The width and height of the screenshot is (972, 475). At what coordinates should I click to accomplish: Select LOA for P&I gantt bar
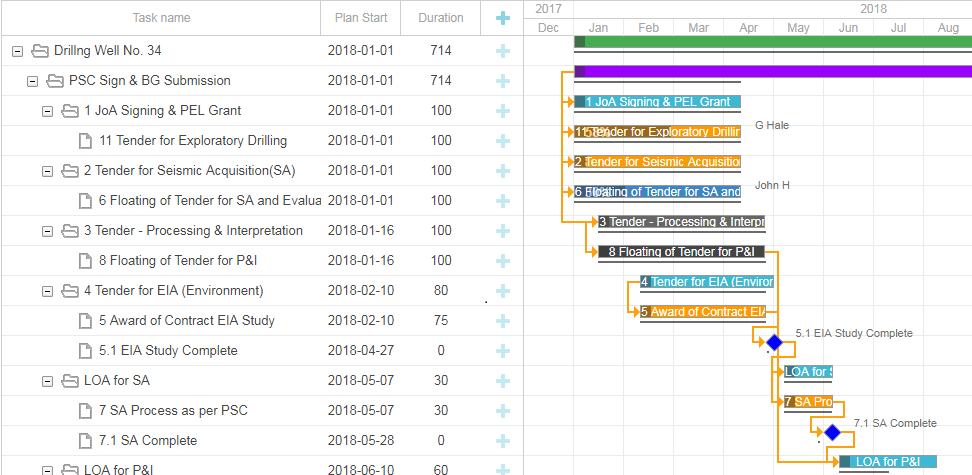[888, 461]
